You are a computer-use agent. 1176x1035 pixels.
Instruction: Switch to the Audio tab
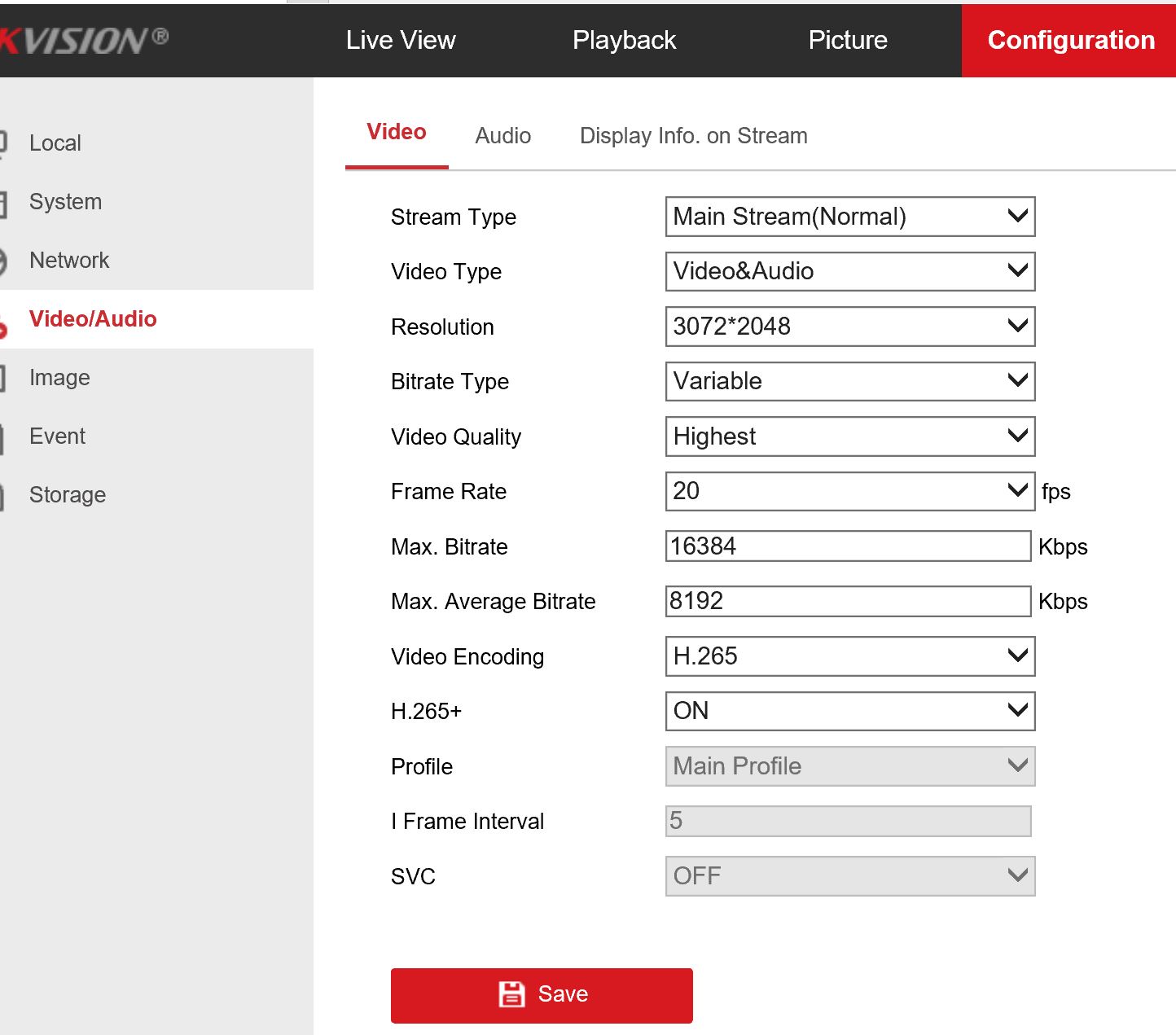coord(502,136)
